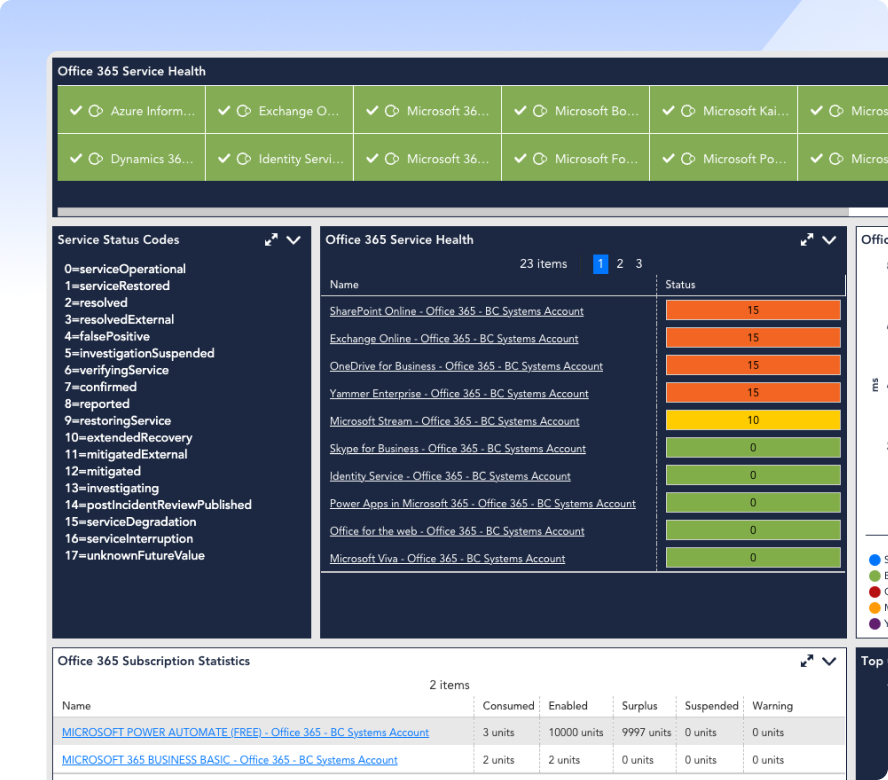Click cloud icon on Exchange O... tile
Screen dimensions: 888x780
tap(244, 111)
